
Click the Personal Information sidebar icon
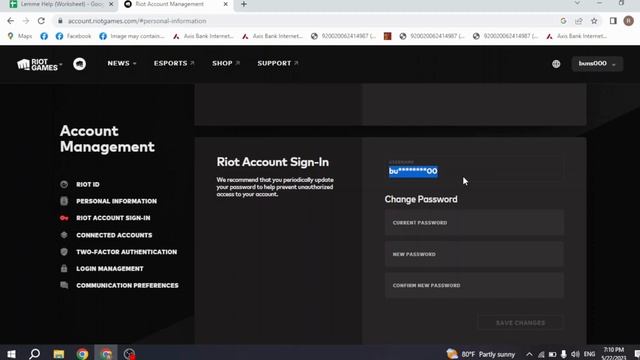pyautogui.click(x=64, y=201)
